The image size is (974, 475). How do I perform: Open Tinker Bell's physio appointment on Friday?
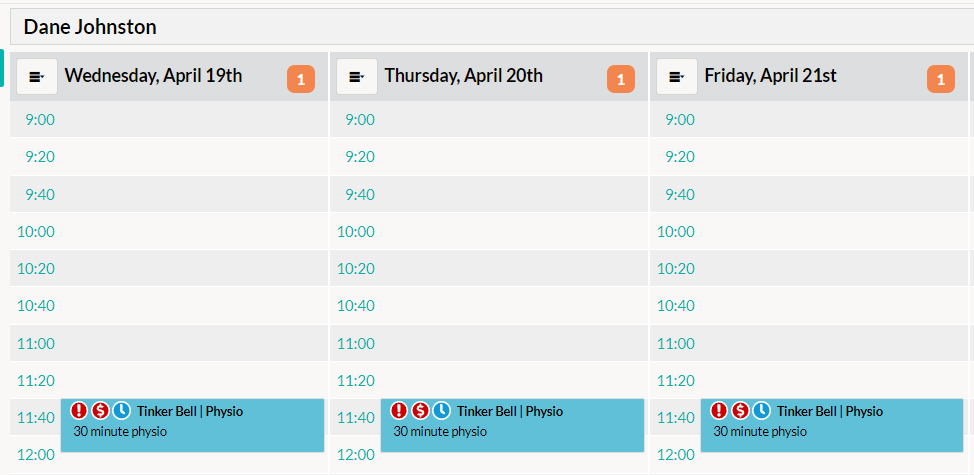[x=832, y=425]
